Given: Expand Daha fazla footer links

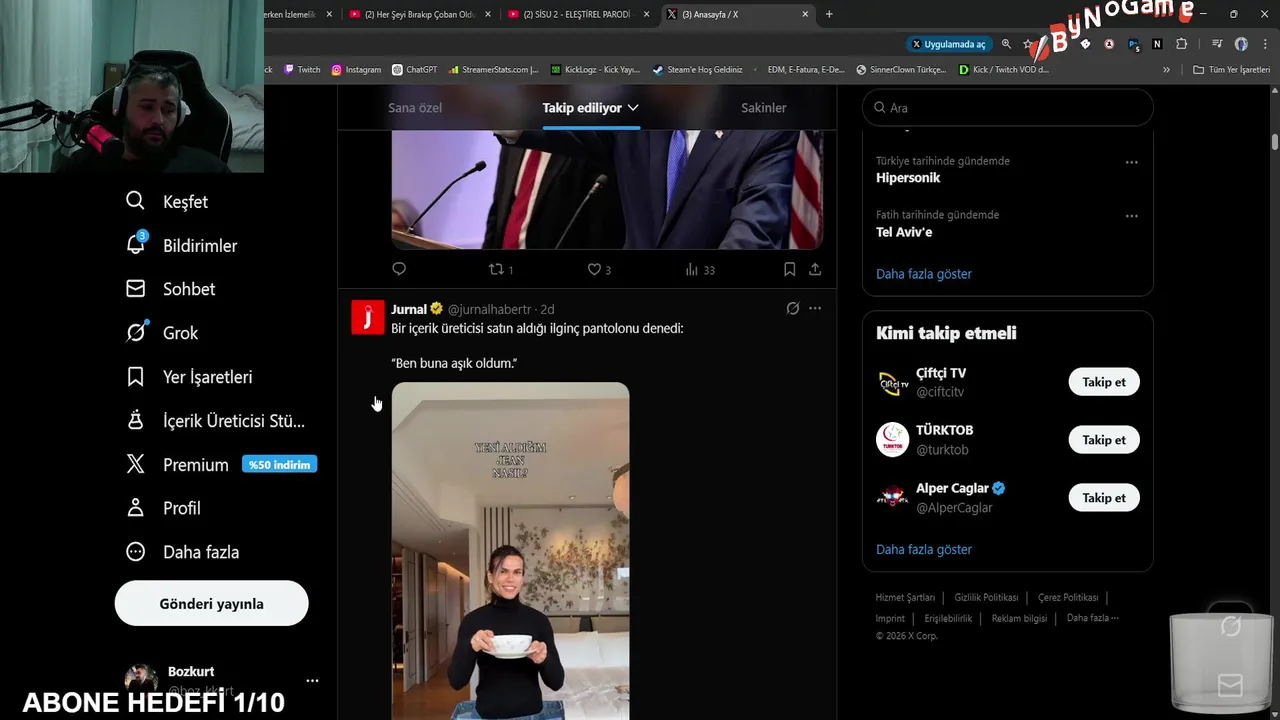Looking at the screenshot, I should pos(1092,618).
